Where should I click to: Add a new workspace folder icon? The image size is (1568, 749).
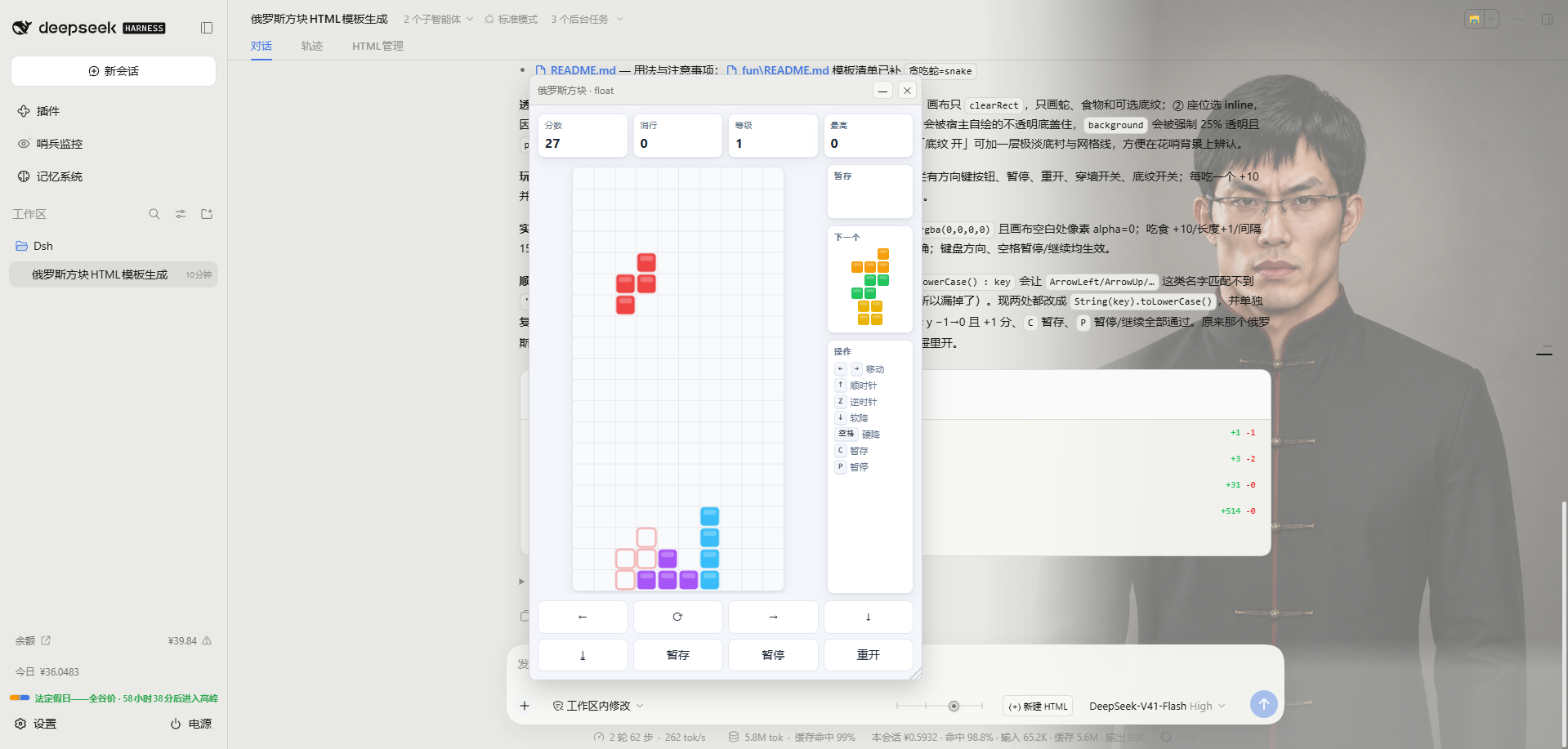[x=207, y=214]
